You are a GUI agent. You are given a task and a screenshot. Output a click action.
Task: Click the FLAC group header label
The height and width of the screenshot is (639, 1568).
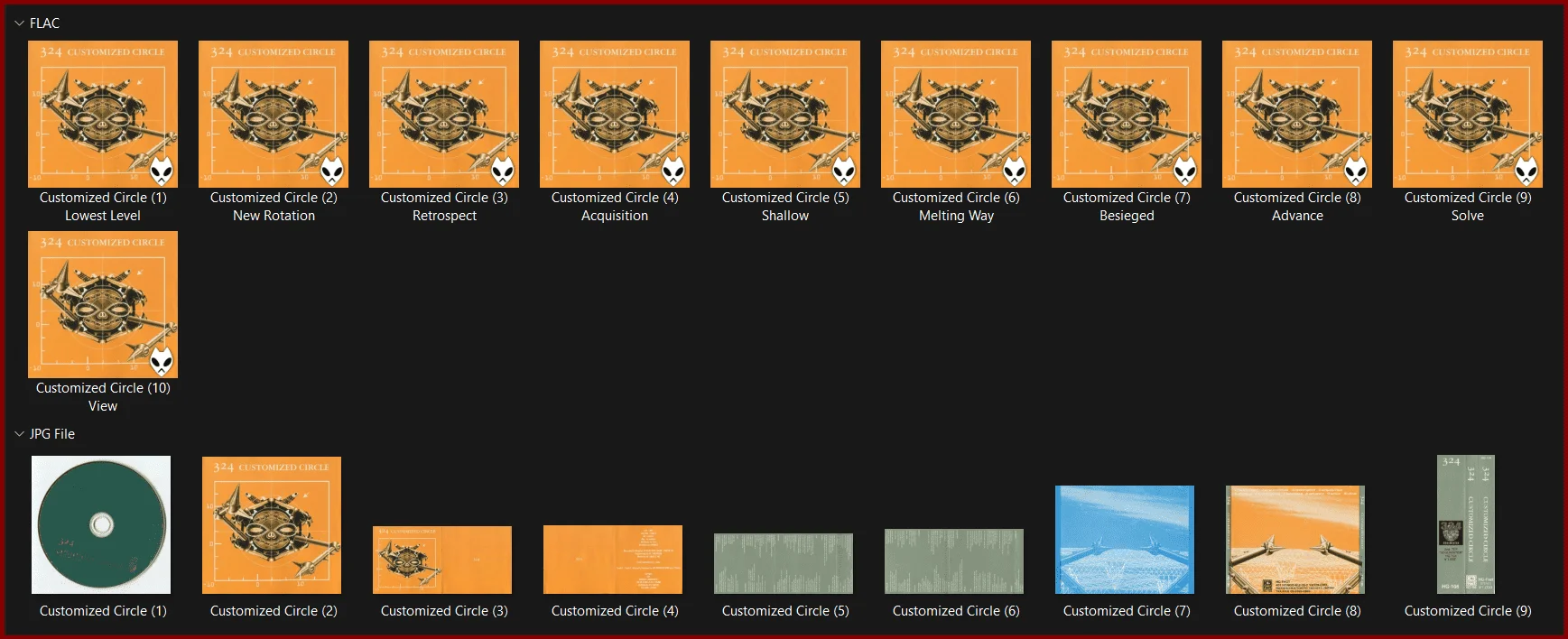coord(44,23)
